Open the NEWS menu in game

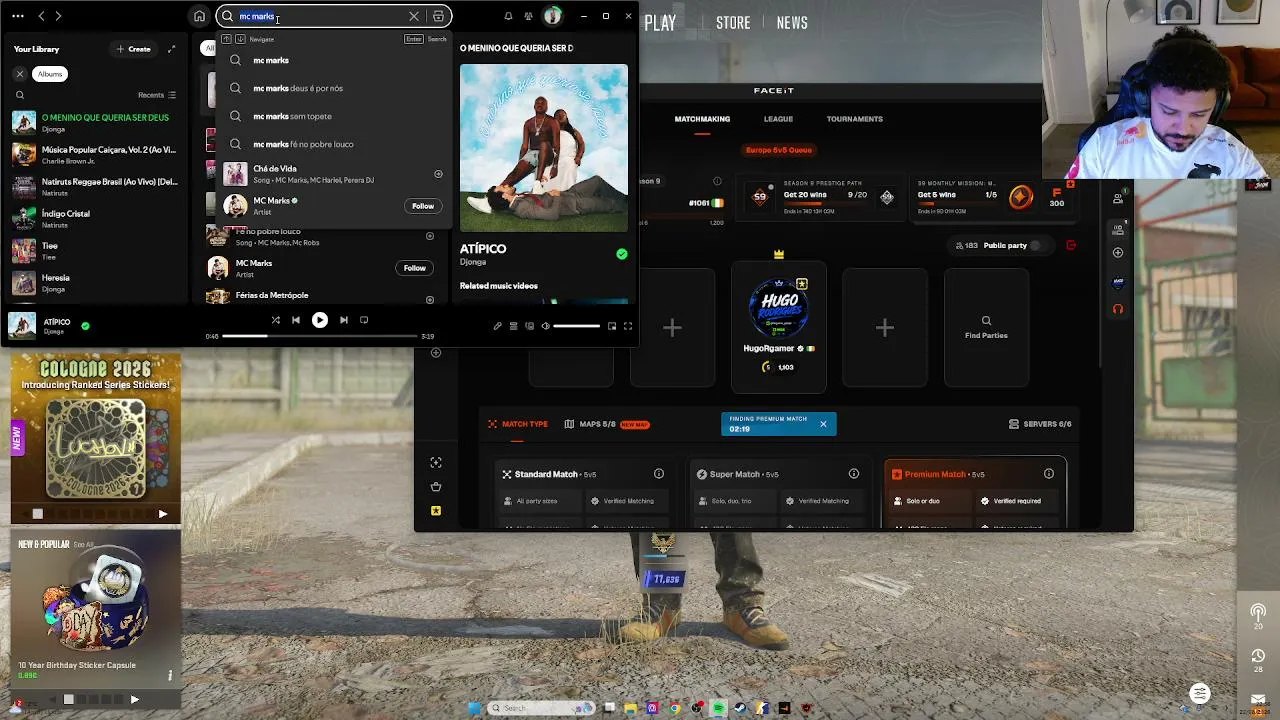(x=792, y=23)
